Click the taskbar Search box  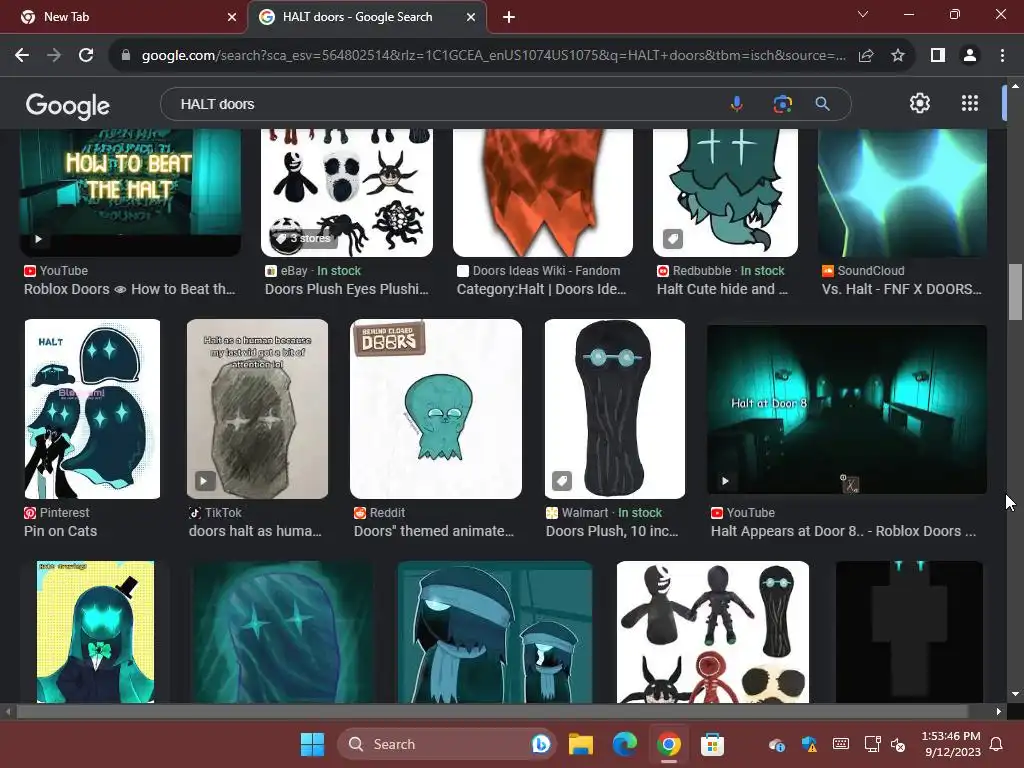446,744
